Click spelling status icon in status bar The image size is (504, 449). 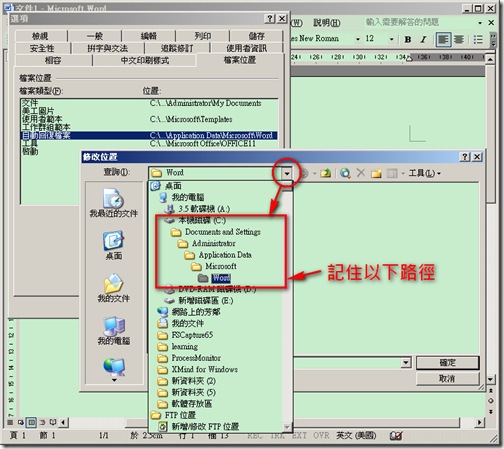[x=396, y=436]
